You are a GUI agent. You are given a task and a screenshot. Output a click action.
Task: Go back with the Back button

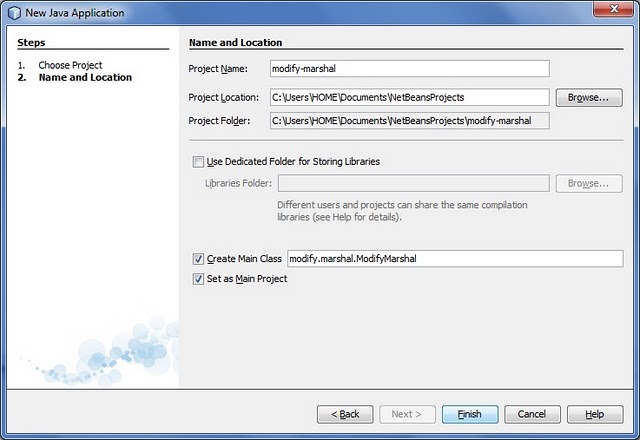[345, 414]
